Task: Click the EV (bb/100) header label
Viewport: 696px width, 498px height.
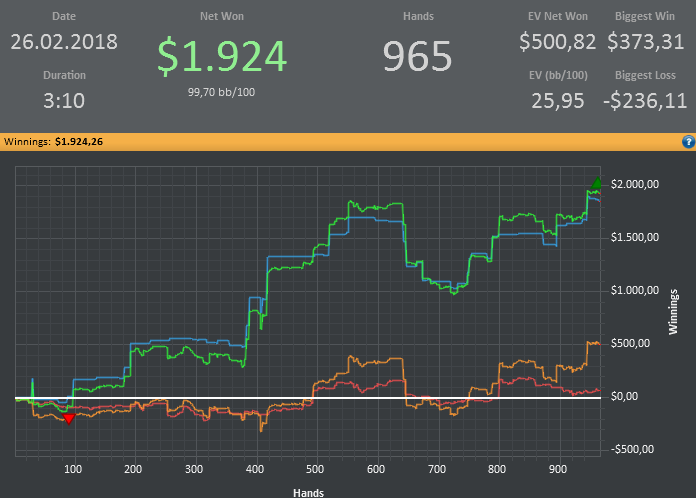Action: (558, 75)
